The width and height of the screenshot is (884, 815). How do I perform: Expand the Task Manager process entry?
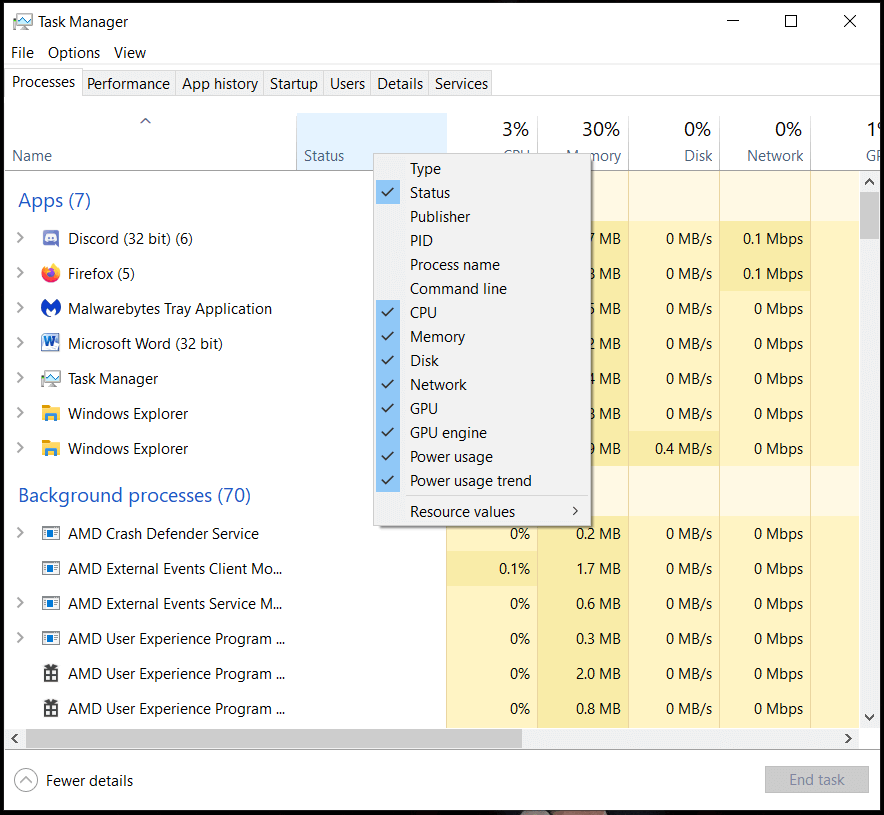[x=20, y=378]
